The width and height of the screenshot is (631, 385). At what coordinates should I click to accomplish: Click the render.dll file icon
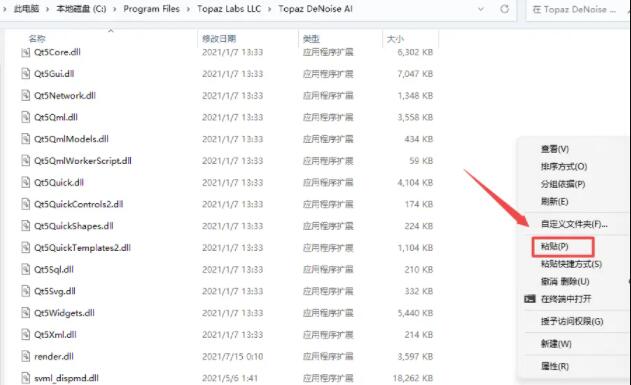(25, 356)
